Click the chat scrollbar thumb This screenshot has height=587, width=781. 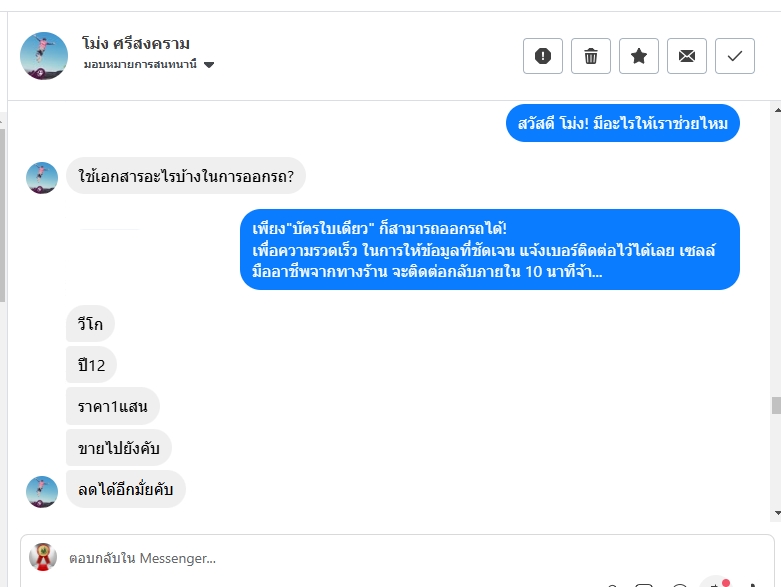(777, 405)
